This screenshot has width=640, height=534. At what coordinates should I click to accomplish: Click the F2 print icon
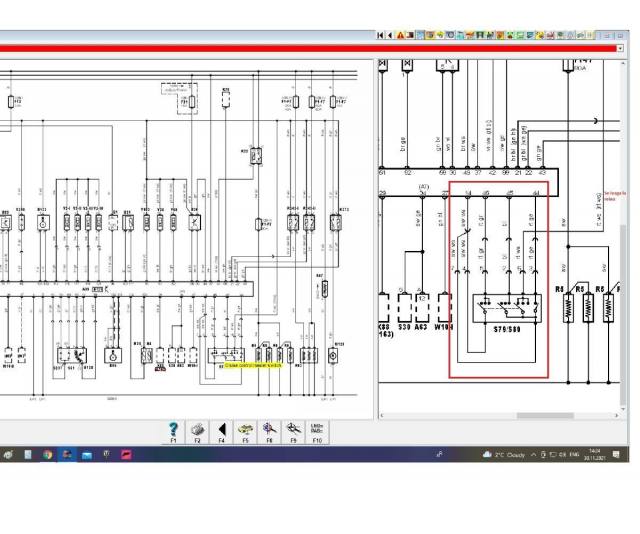(x=198, y=429)
